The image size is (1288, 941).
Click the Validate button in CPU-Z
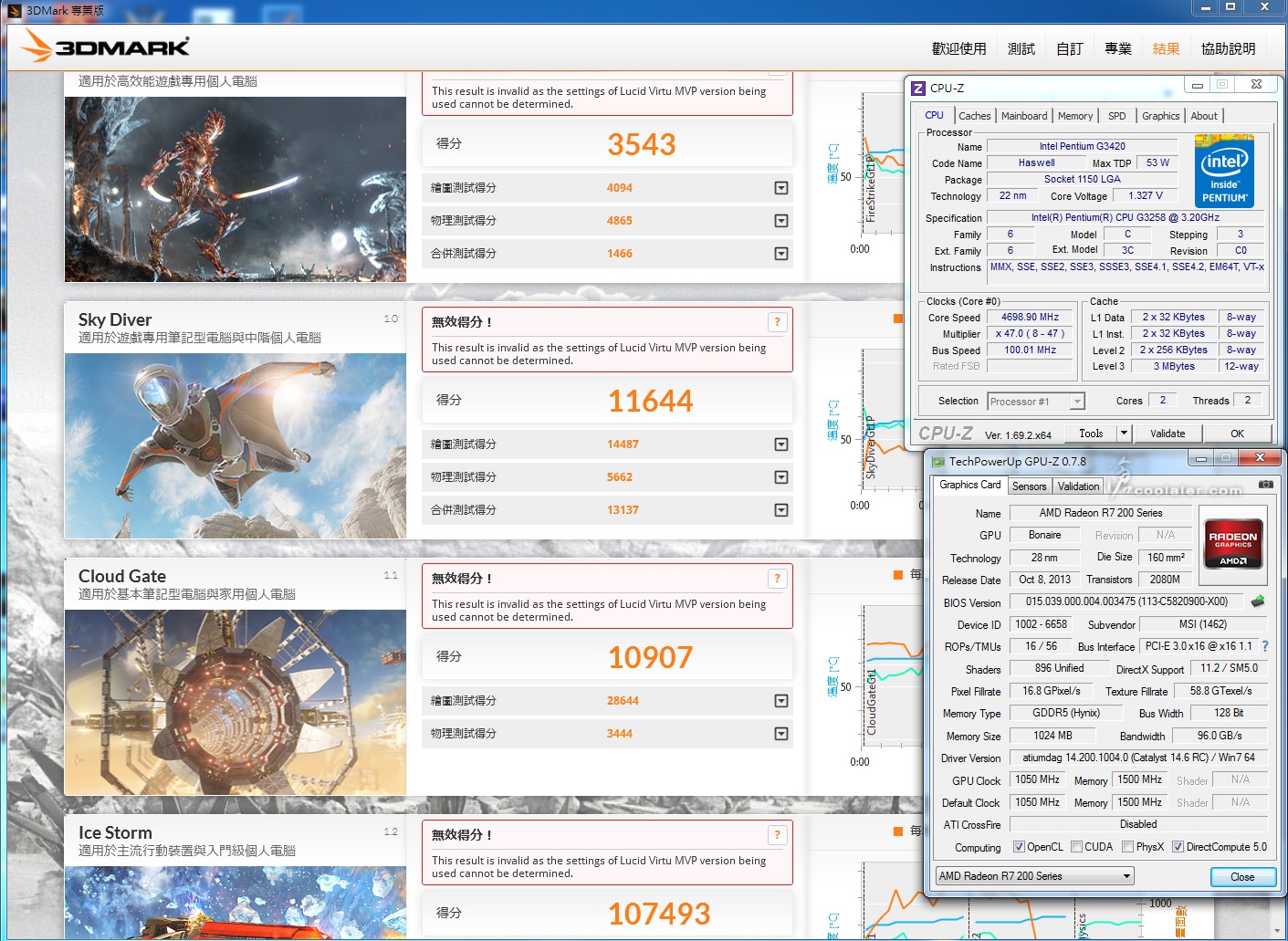(1168, 434)
